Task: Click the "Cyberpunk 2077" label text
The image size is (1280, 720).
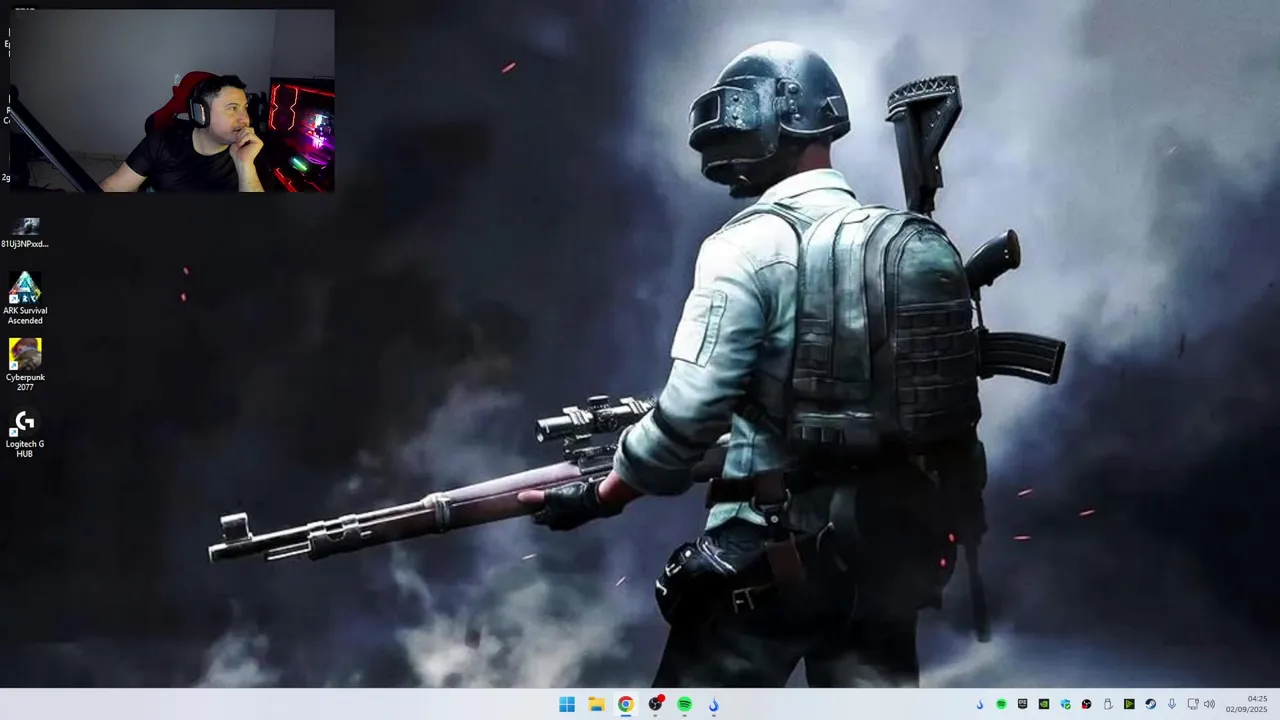Action: click(x=25, y=382)
